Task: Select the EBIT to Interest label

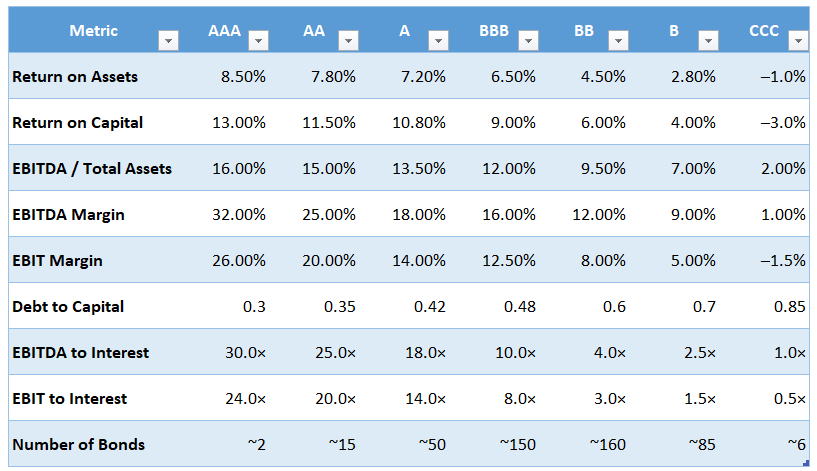Action: (69, 398)
